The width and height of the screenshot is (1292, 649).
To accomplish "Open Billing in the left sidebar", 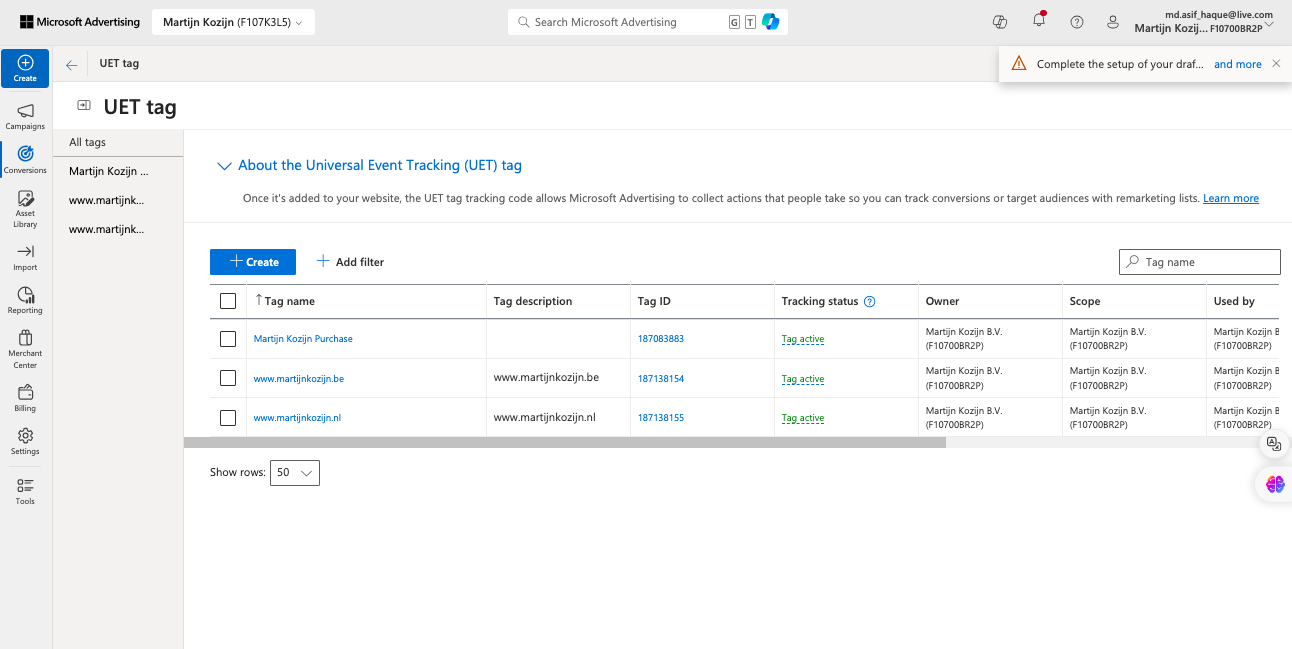I will click(25, 397).
